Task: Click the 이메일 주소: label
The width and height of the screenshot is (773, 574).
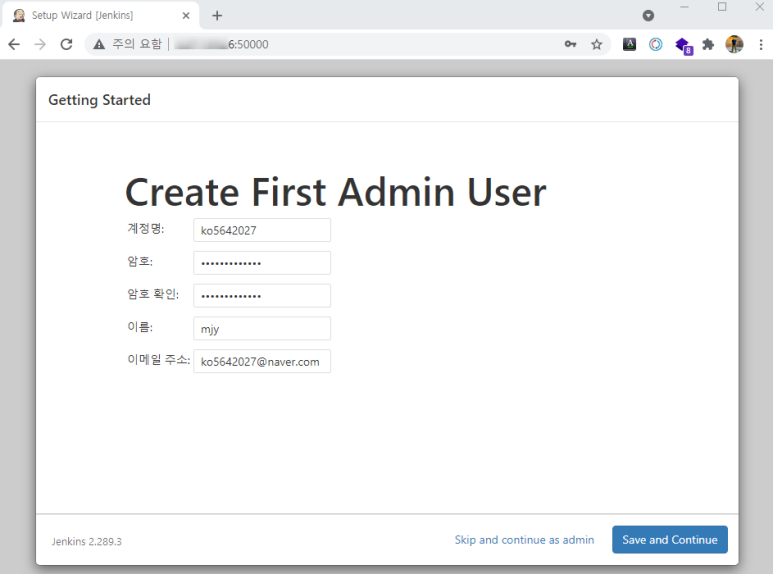Action: click(x=158, y=359)
